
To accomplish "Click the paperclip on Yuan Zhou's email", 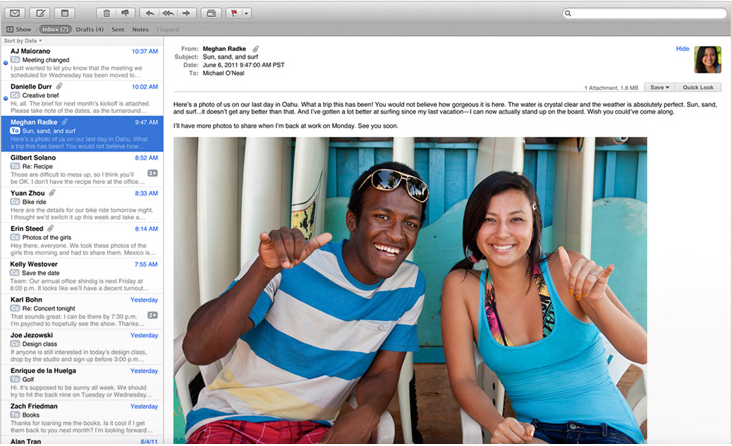I will pos(52,193).
